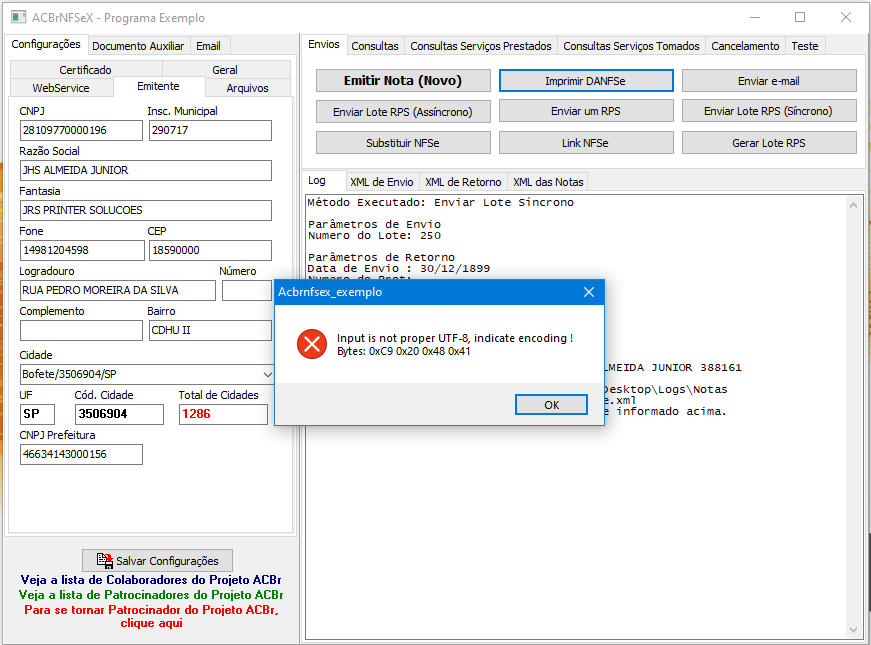Viewport: 871px width, 645px height.
Task: Click the Insc. Municipal input field
Action: [210, 131]
